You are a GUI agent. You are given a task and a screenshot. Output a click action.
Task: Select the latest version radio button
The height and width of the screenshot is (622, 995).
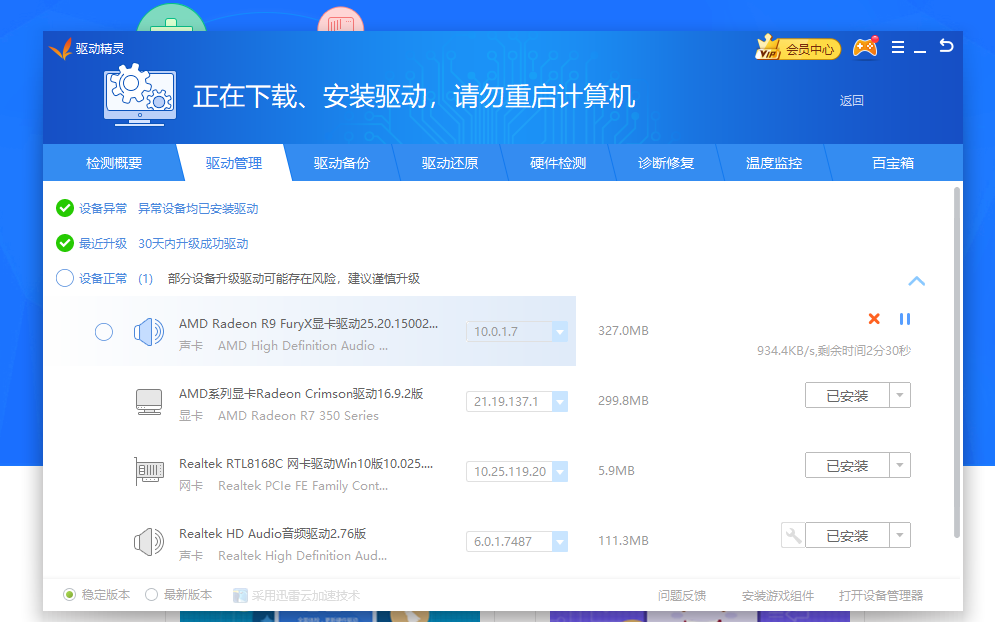pos(152,594)
